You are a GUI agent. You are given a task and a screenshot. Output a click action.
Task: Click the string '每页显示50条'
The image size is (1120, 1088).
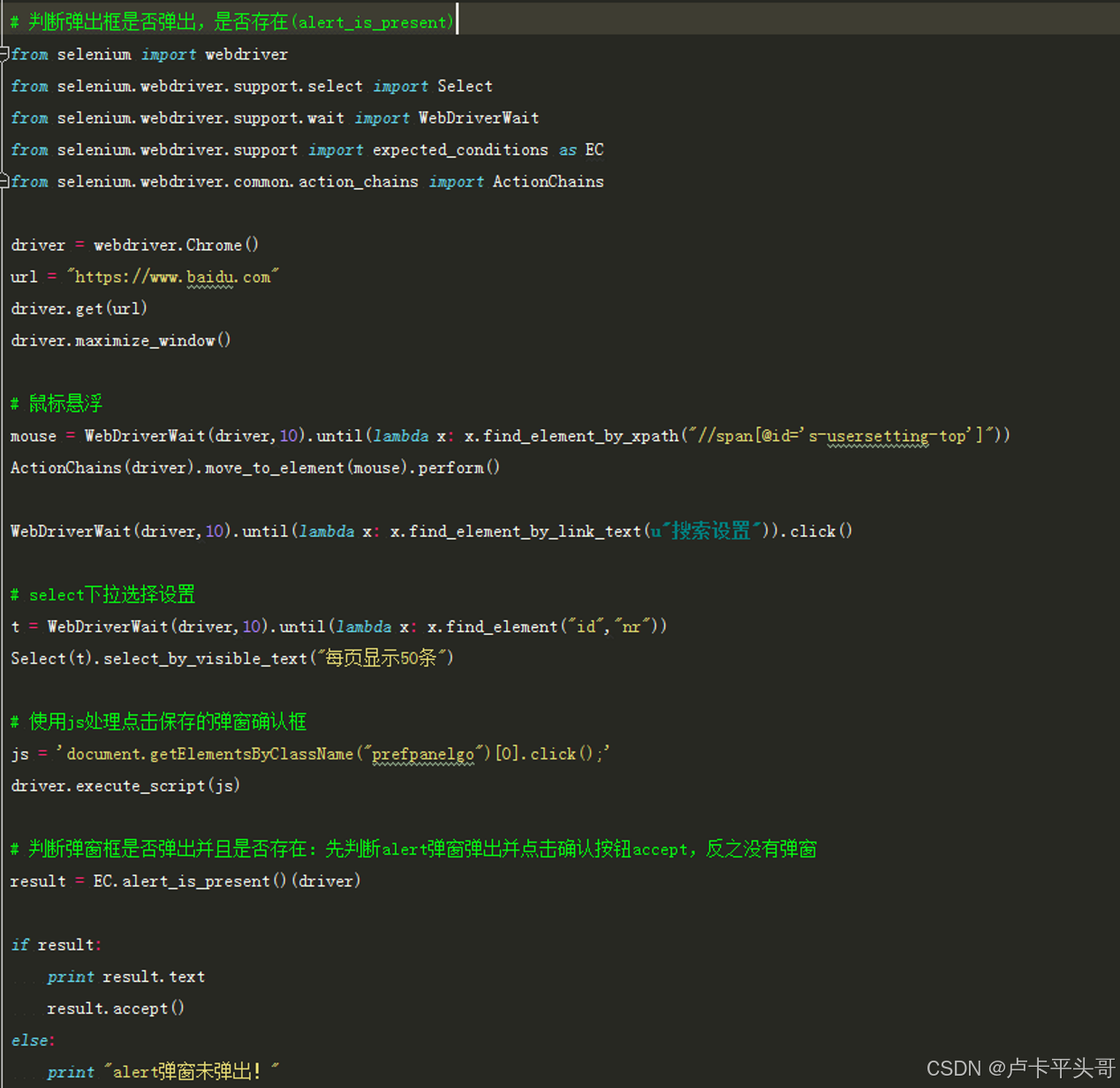click(382, 658)
